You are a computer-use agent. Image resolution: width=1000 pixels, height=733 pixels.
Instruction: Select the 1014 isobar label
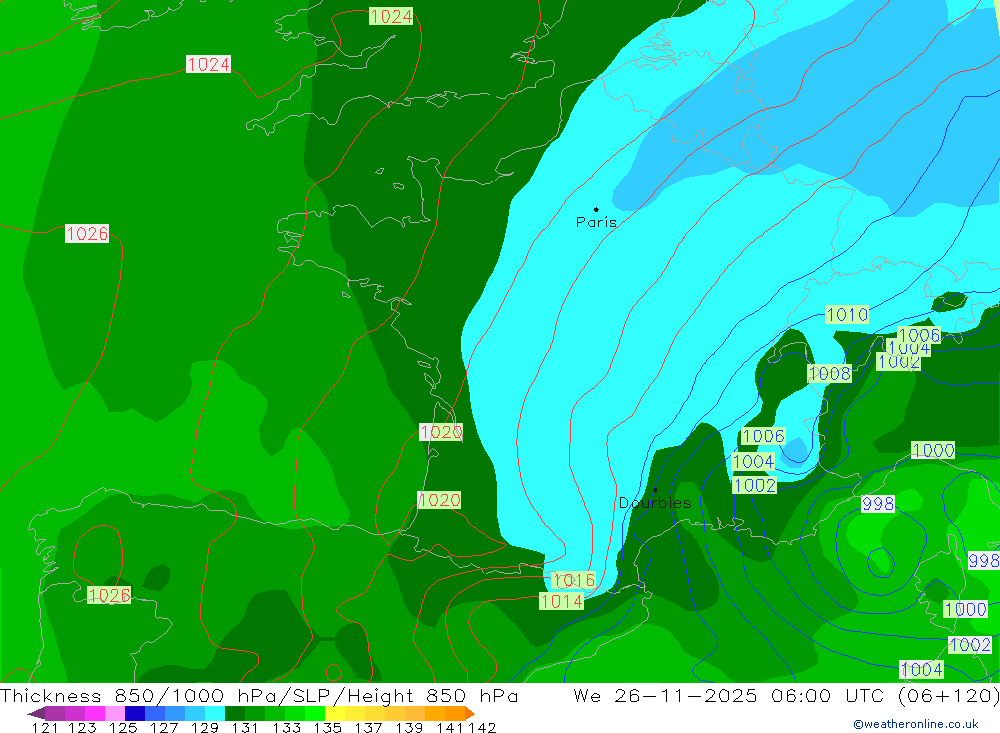tap(561, 601)
